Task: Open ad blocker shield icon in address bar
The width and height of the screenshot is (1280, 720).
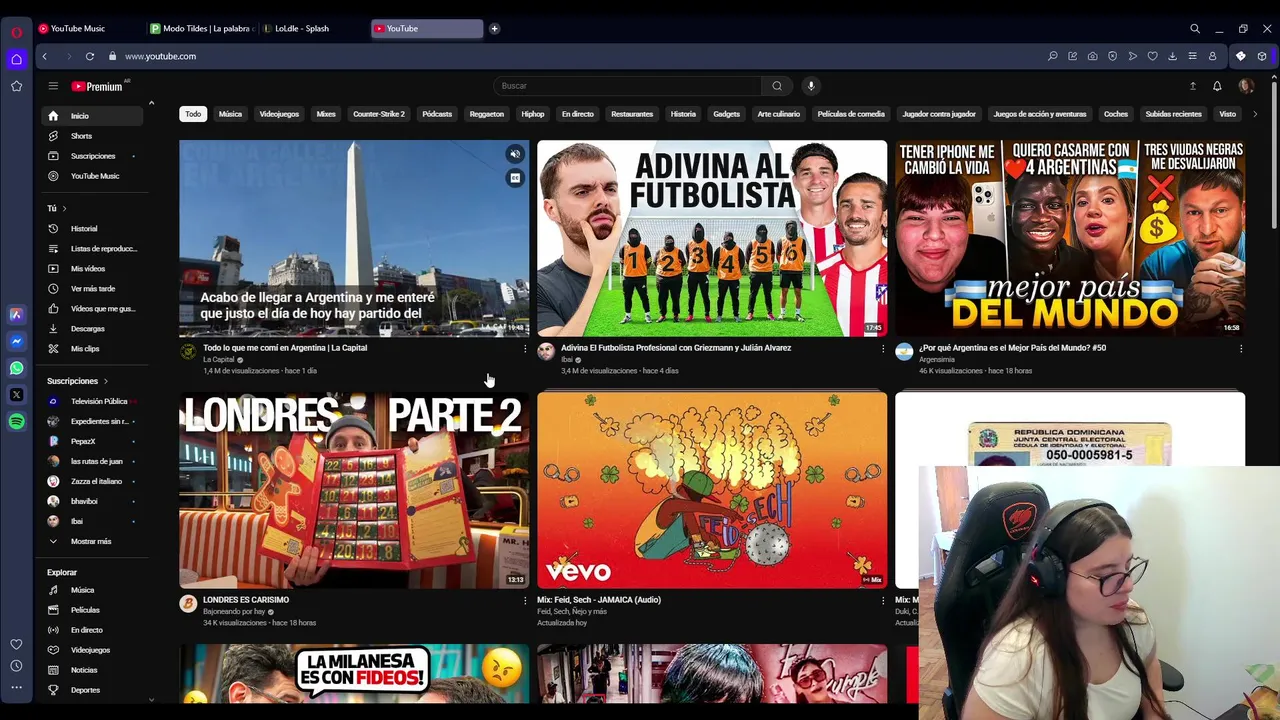Action: click(x=1112, y=57)
